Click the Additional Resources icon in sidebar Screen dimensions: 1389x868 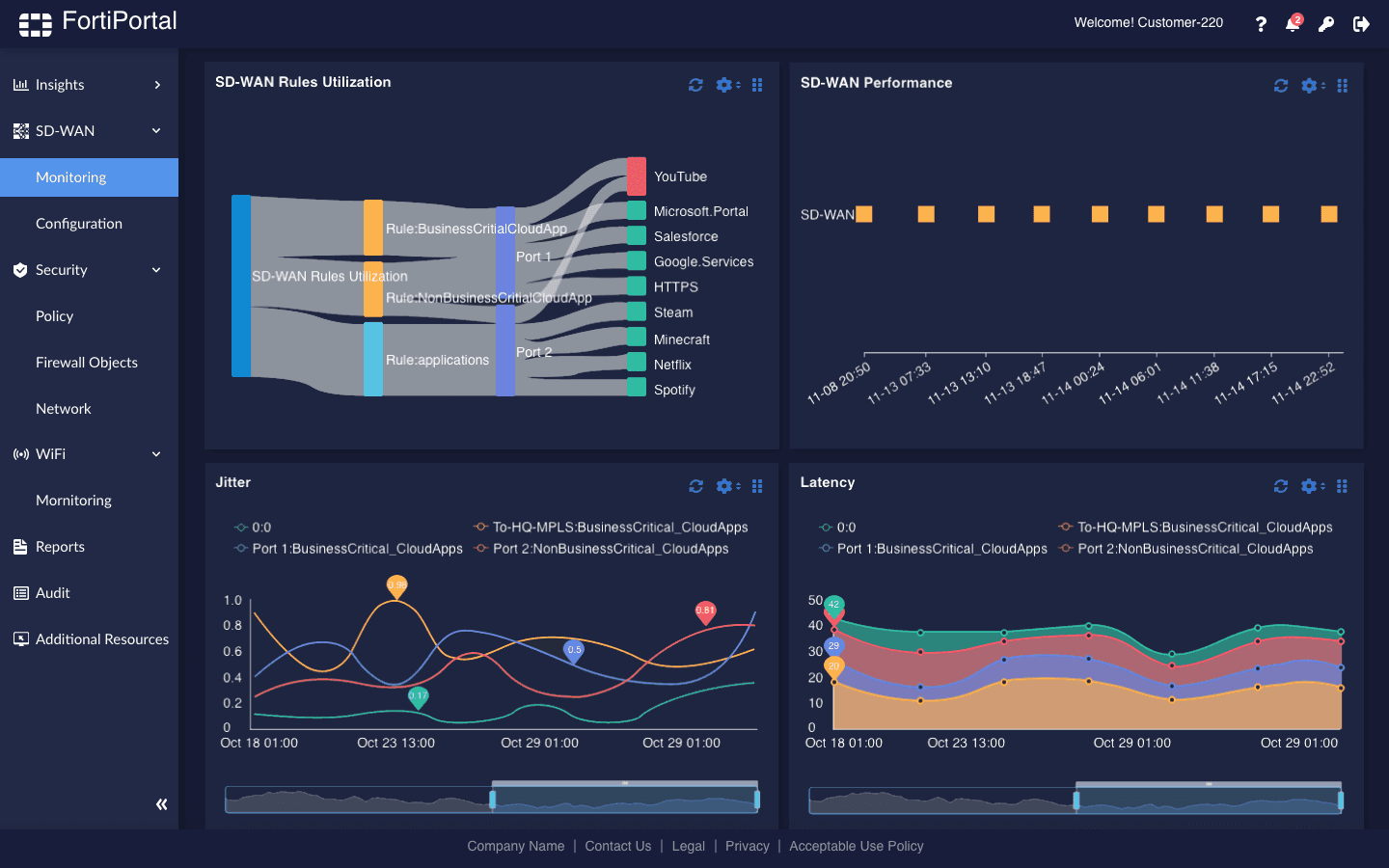click(x=20, y=638)
